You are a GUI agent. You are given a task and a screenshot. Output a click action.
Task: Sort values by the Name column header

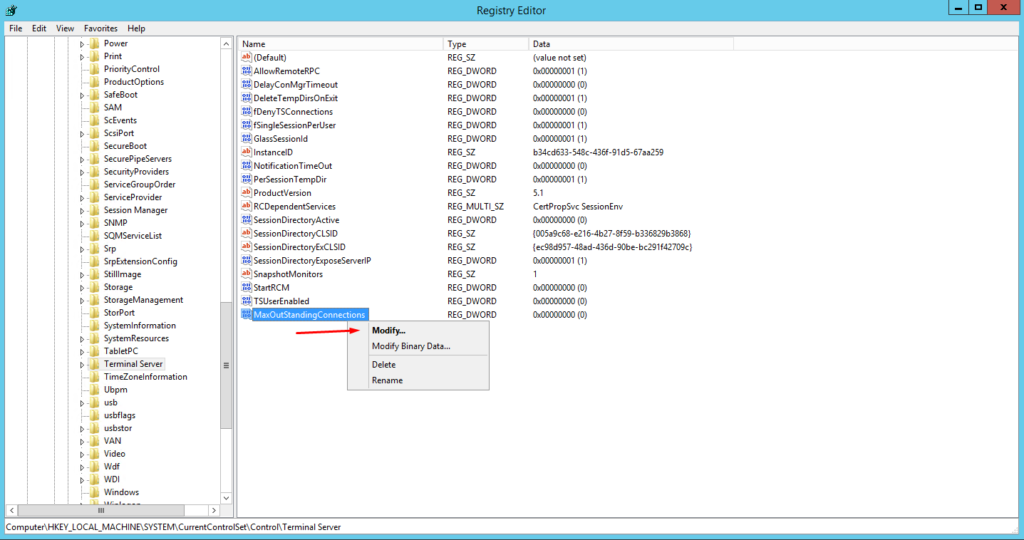340,44
